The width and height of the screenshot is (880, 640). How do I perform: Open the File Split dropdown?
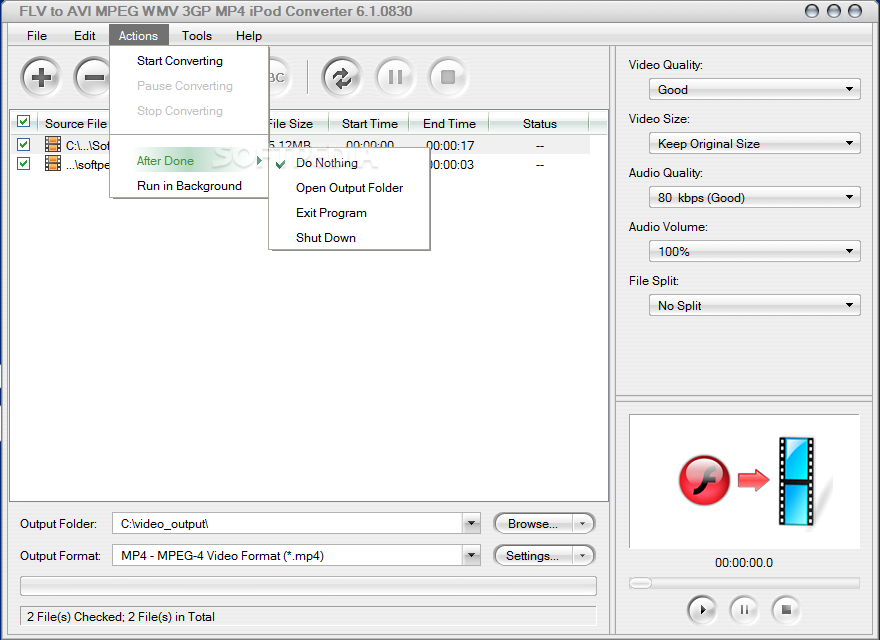[x=754, y=305]
